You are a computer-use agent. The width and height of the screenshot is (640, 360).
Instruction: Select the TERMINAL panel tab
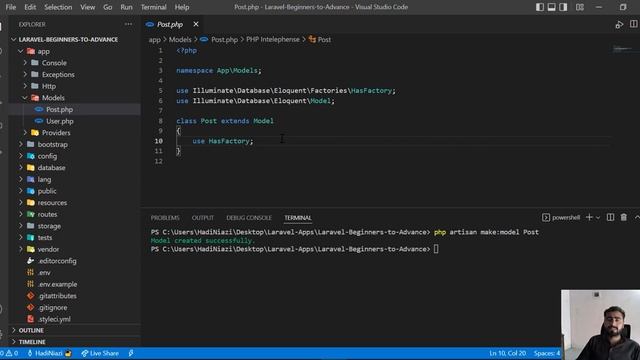(x=298, y=218)
